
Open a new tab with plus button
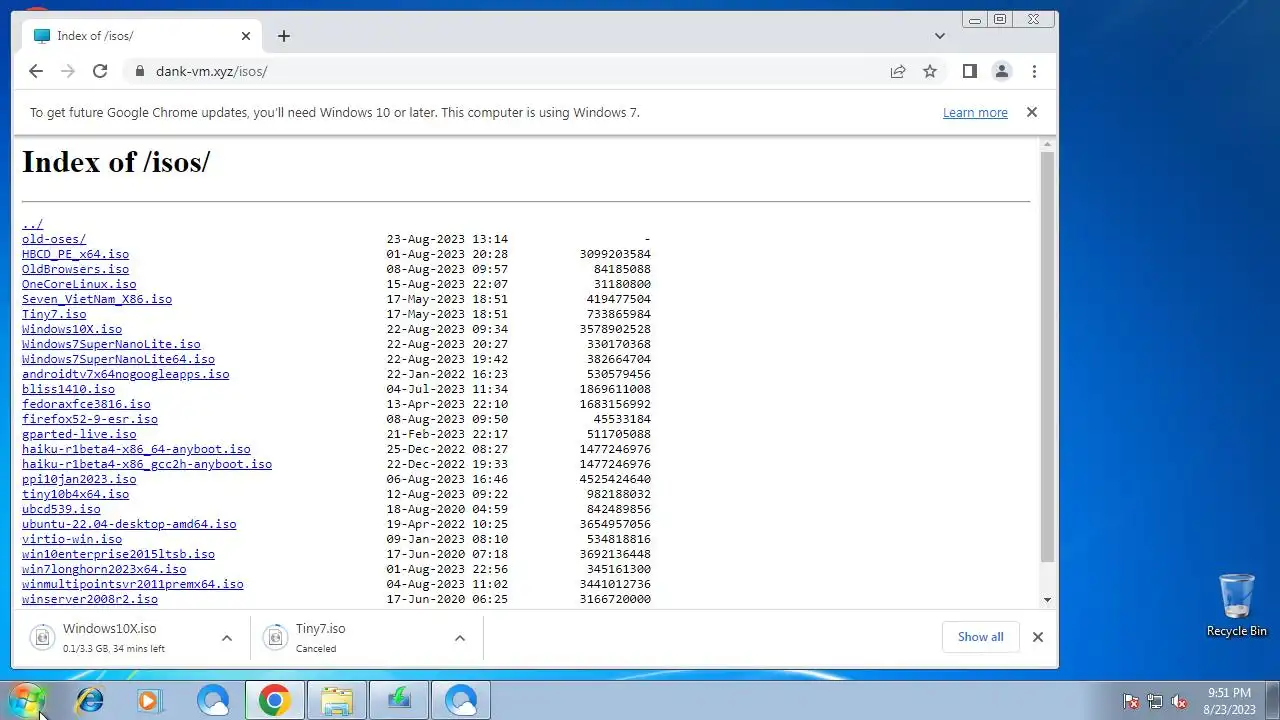pyautogui.click(x=284, y=36)
